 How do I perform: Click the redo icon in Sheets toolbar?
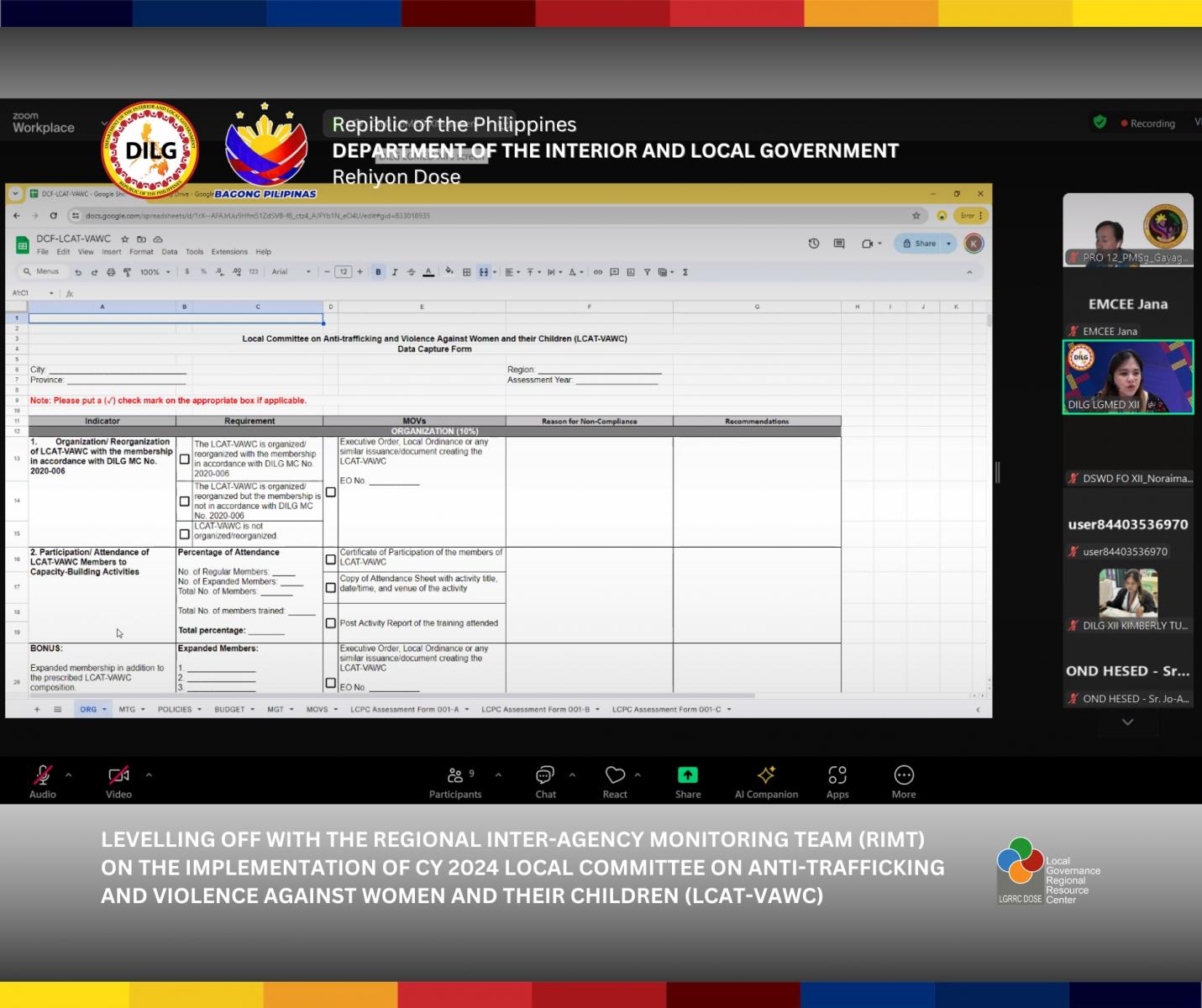click(94, 272)
